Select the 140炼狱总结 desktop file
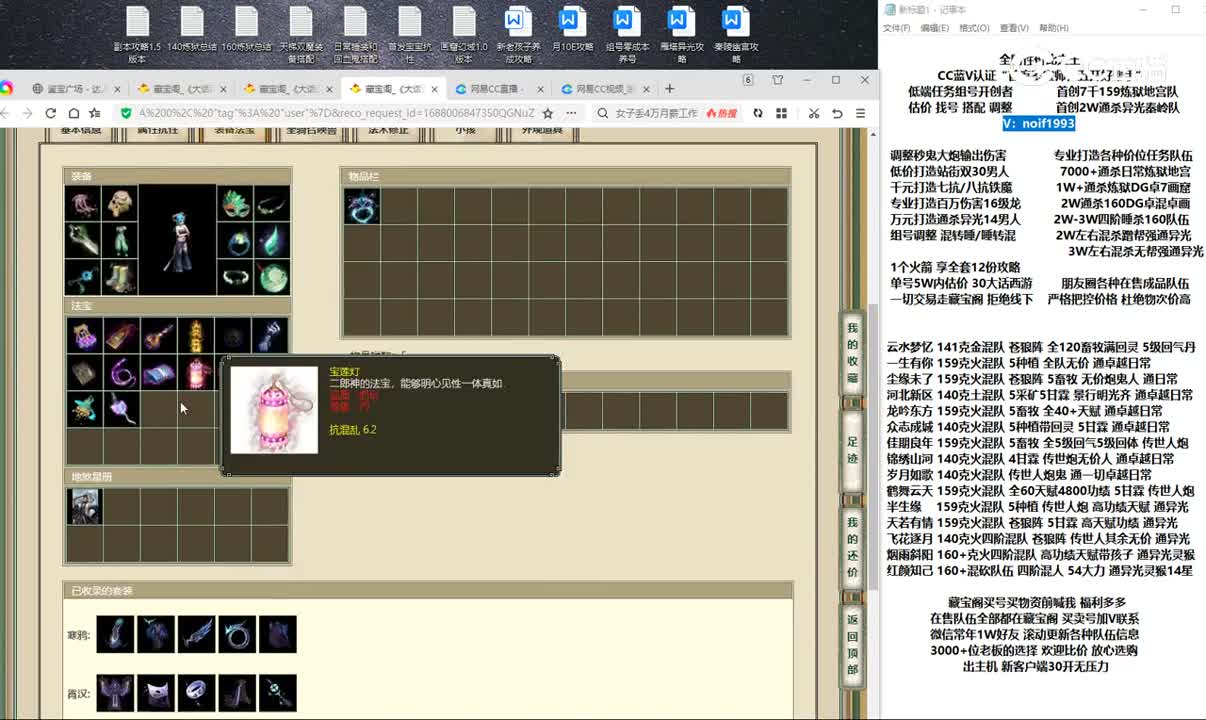 click(x=192, y=30)
